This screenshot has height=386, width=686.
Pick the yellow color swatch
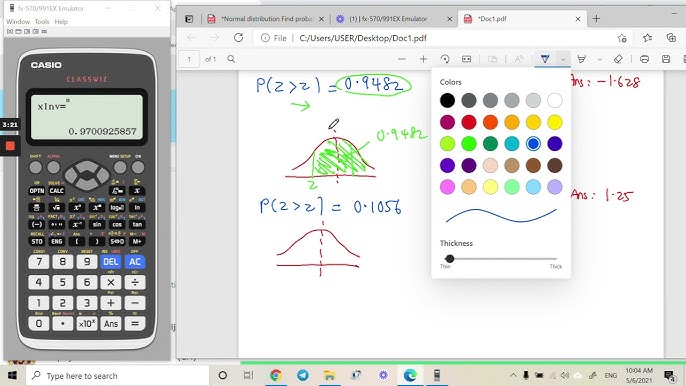[x=555, y=123]
